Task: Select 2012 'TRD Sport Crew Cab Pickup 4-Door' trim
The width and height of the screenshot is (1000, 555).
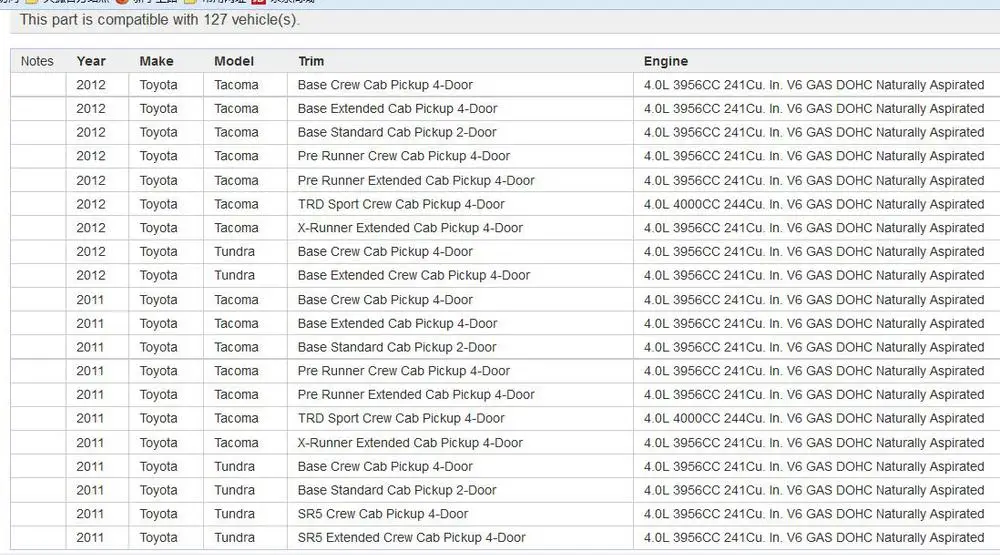Action: click(401, 204)
